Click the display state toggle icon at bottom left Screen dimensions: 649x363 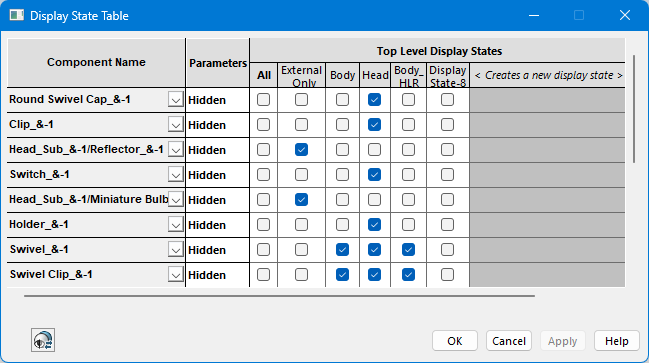(x=43, y=340)
